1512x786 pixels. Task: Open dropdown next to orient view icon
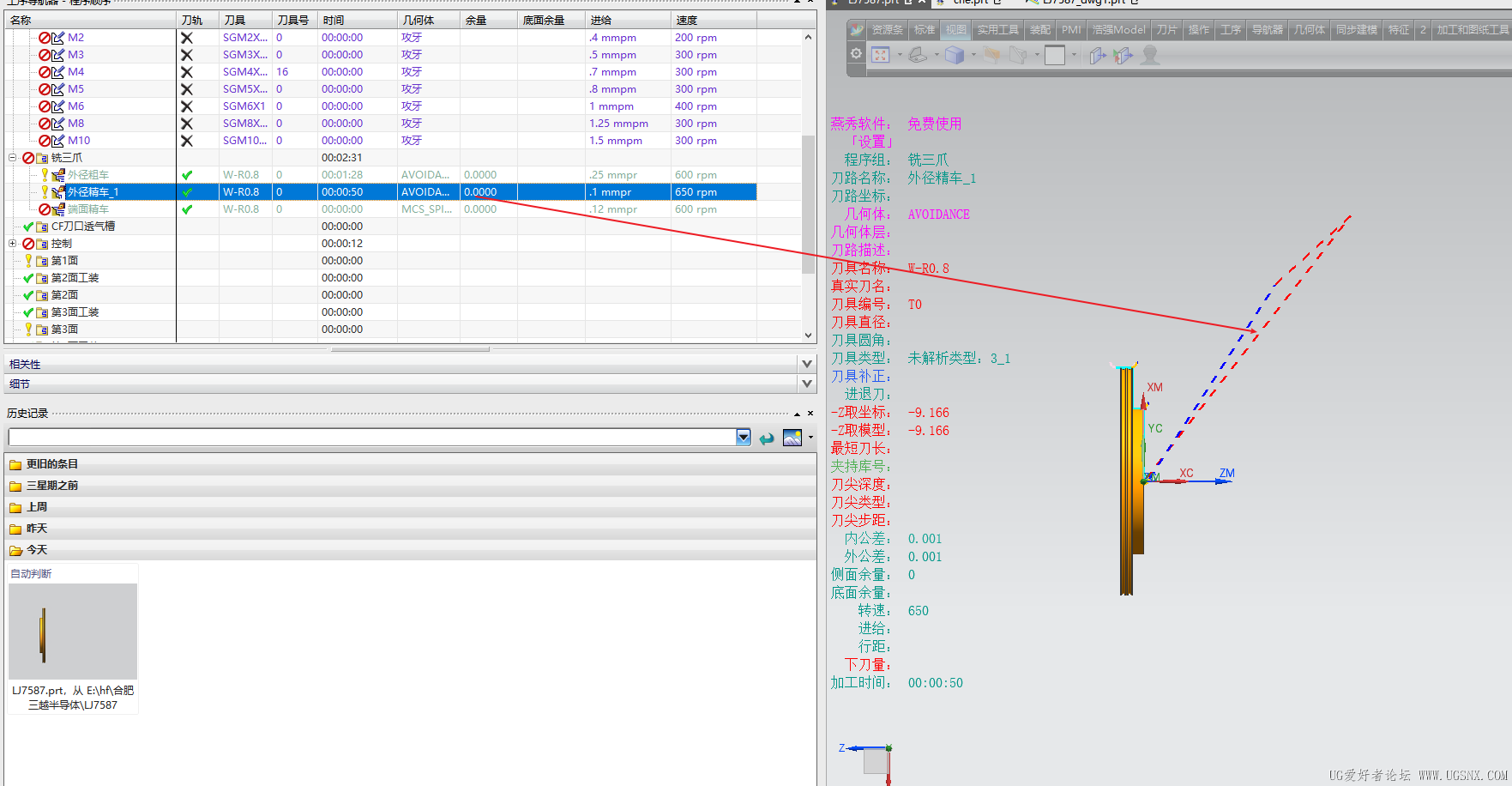(x=936, y=55)
